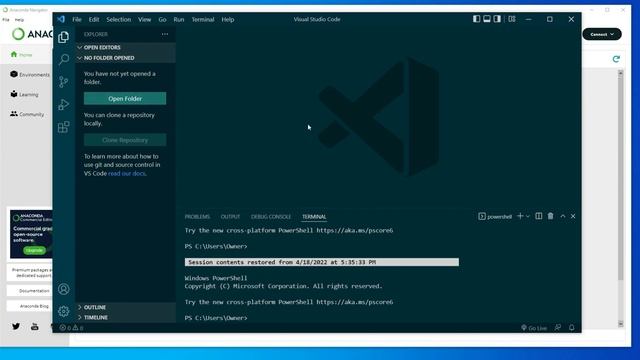Open Explorer views and more actions ellipsis
Image resolution: width=640 pixels, height=360 pixels.
pyautogui.click(x=164, y=34)
